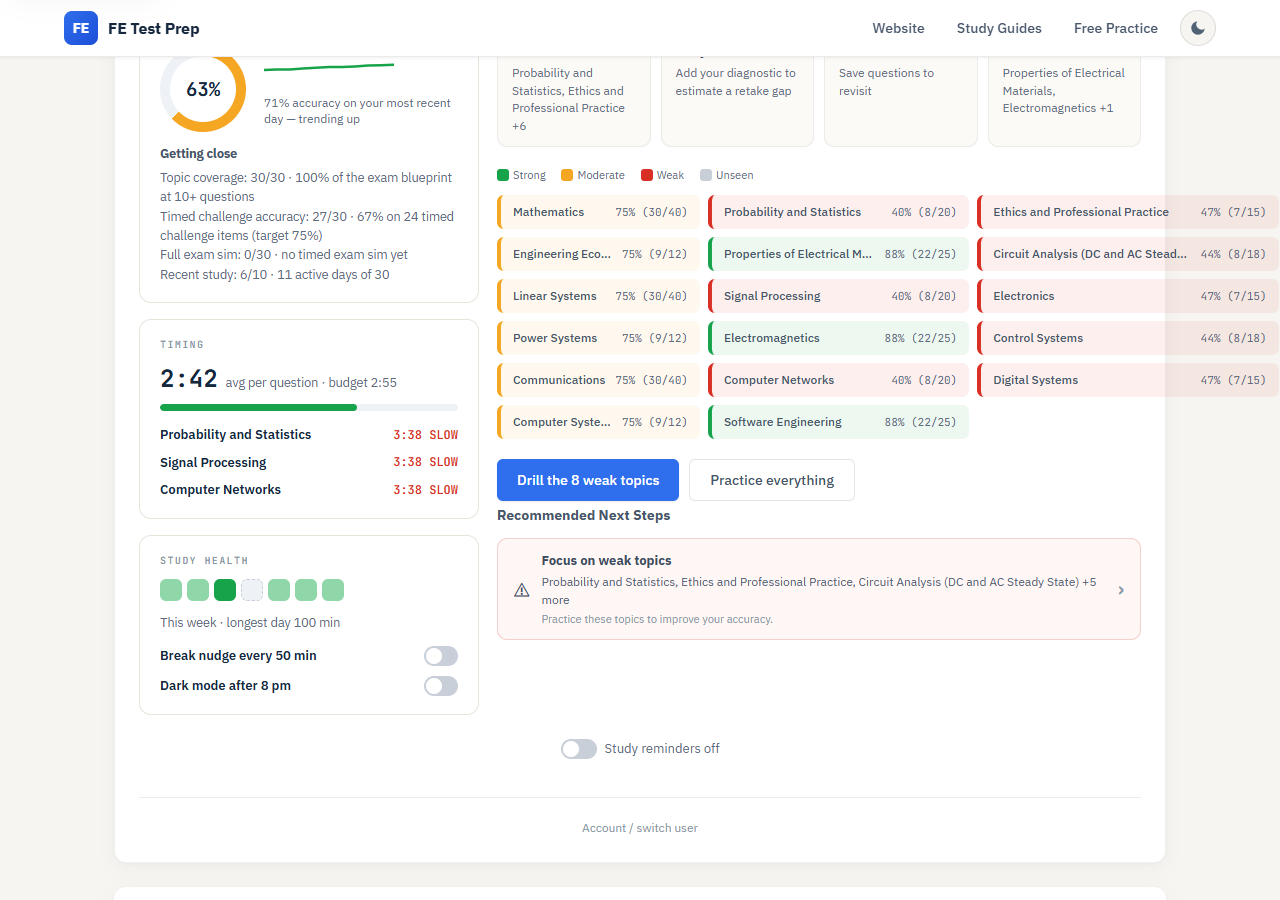Viewport: 1280px width, 900px height.
Task: Open the Power Systems topic tile
Action: (598, 338)
